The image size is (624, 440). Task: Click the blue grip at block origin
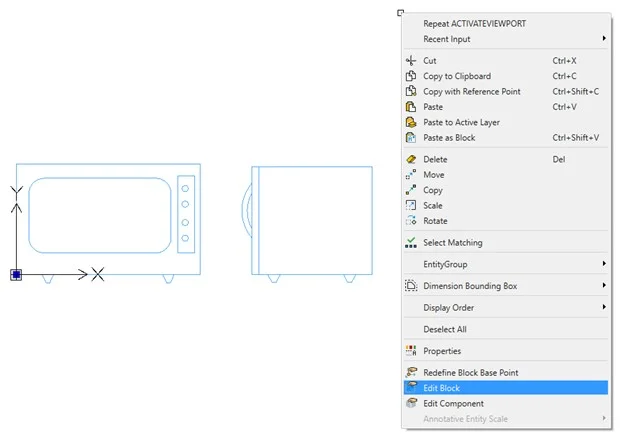16,273
